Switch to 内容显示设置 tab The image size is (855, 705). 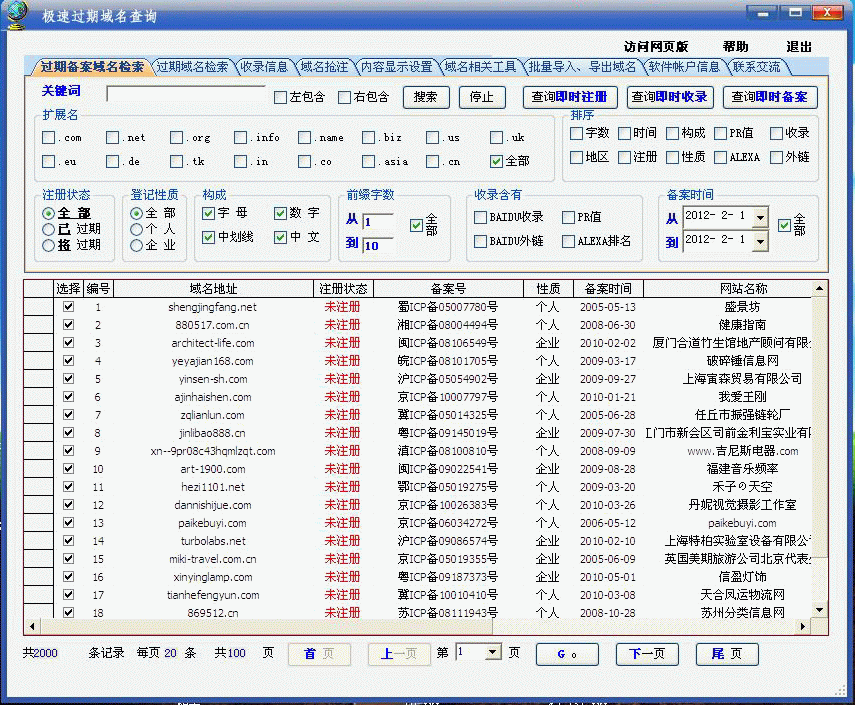coord(396,67)
